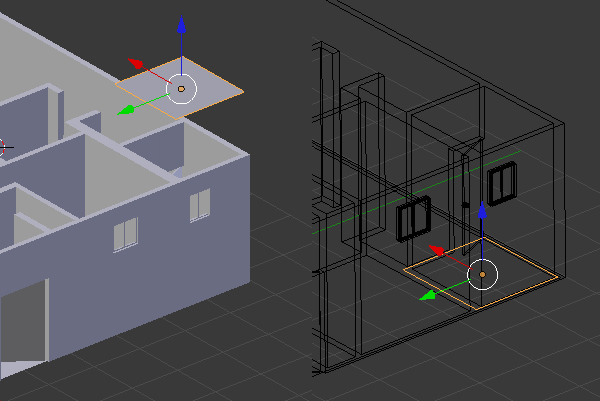
Task: Click the blue Z-axis arrow in solid view
Action: [x=181, y=25]
